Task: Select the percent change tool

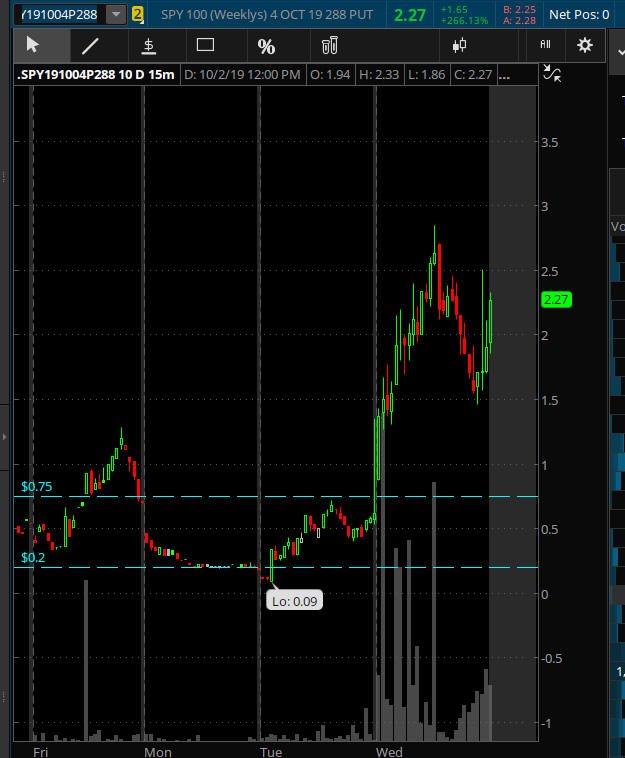Action: pyautogui.click(x=266, y=46)
